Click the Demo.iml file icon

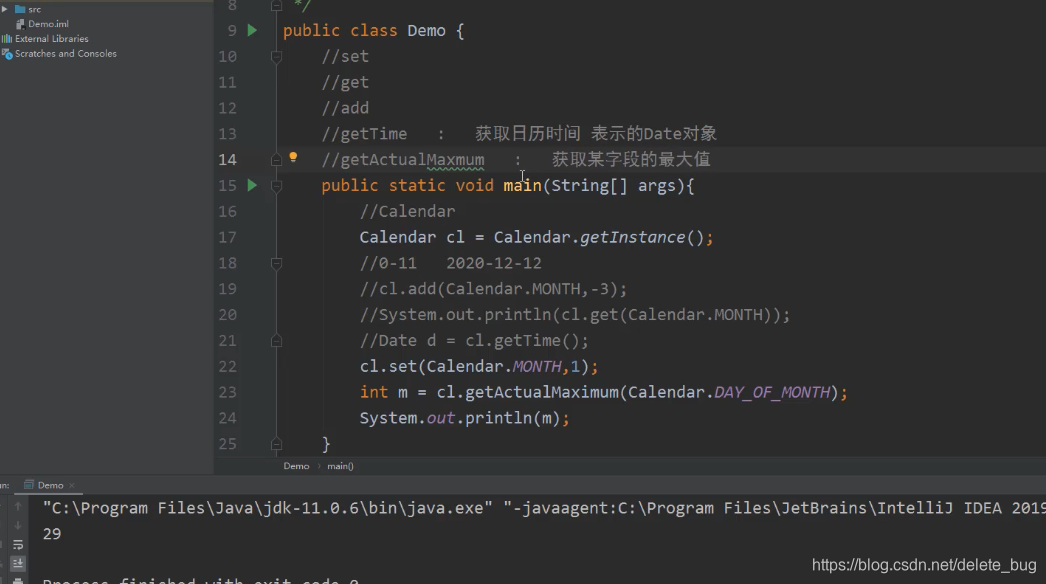21,24
